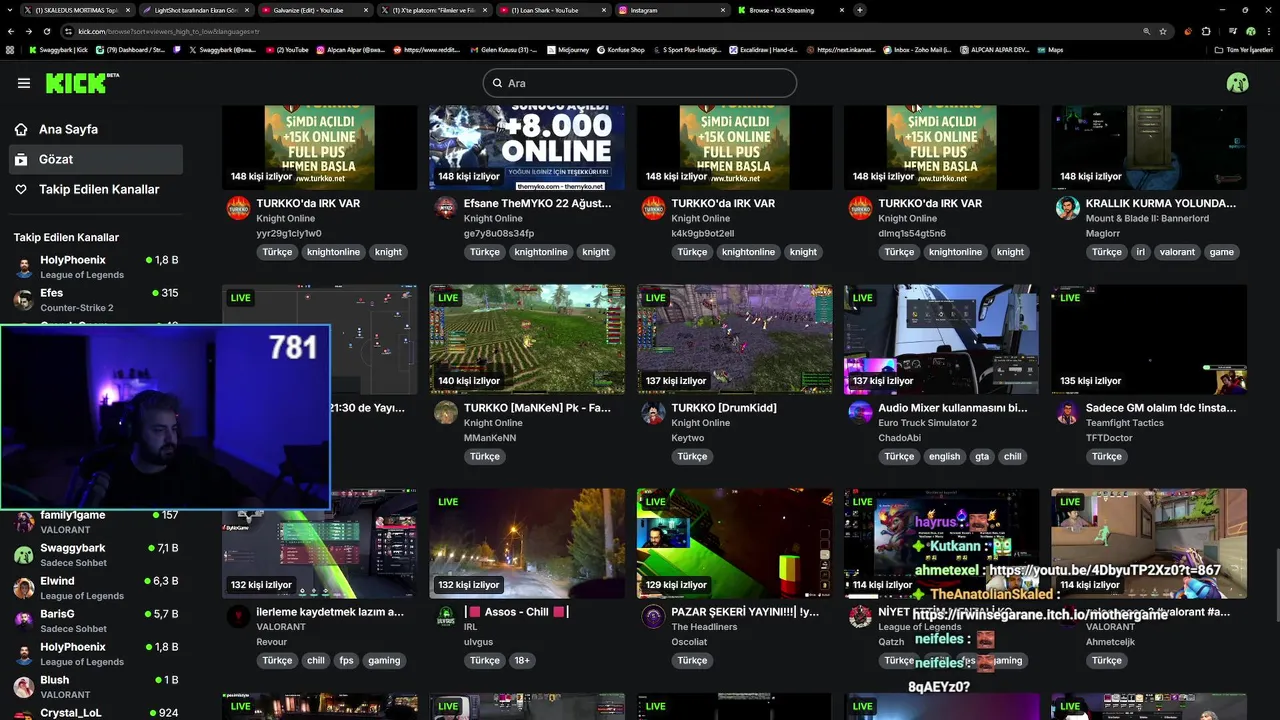1280x720 pixels.
Task: Open the browser zoom magnifier icon
Action: tap(1147, 31)
